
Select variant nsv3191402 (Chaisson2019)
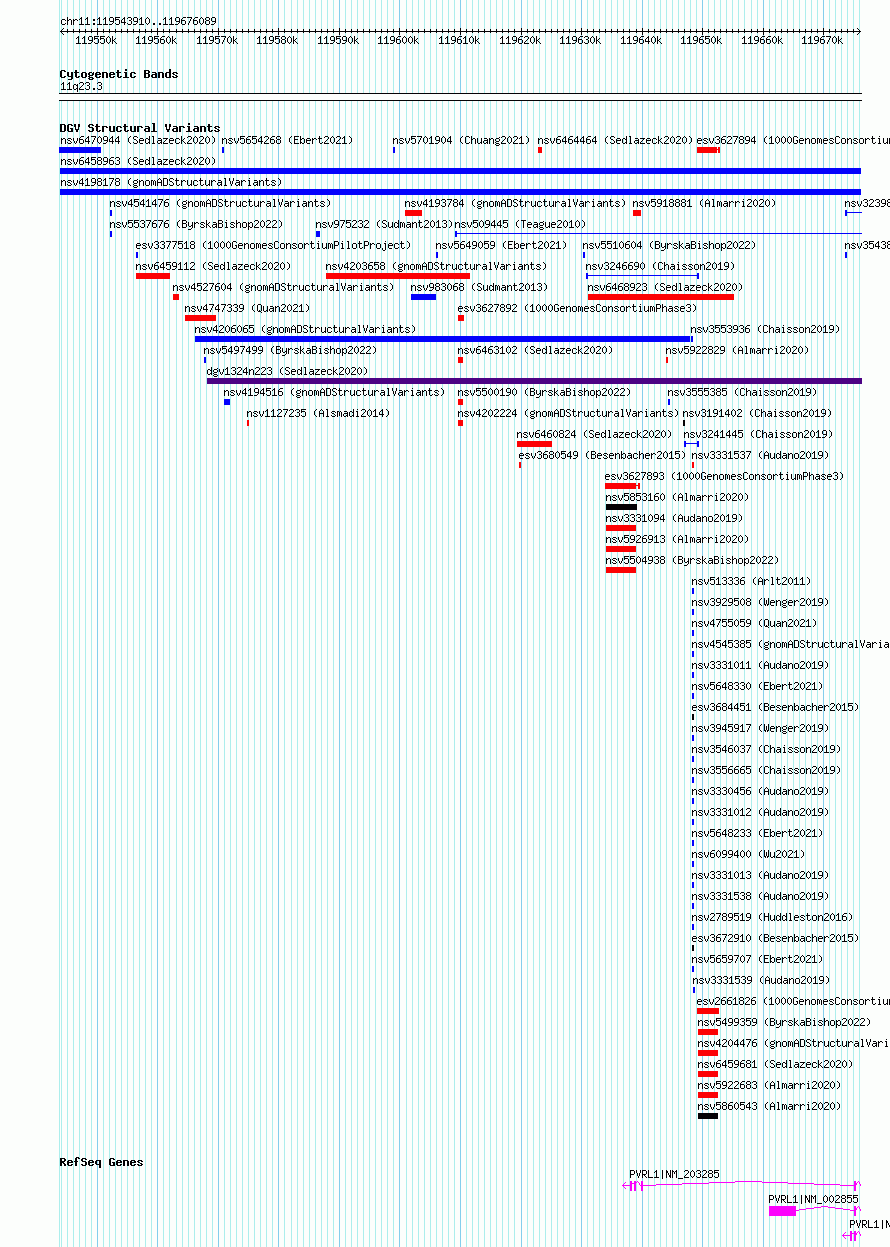click(x=757, y=413)
